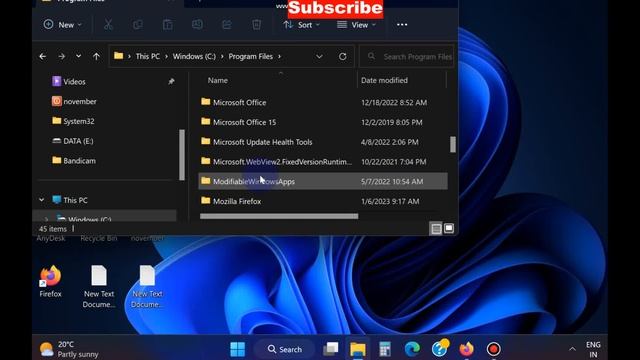The width and height of the screenshot is (640, 360).
Task: Select Microsoft Update Health Tools folder
Action: point(322,142)
